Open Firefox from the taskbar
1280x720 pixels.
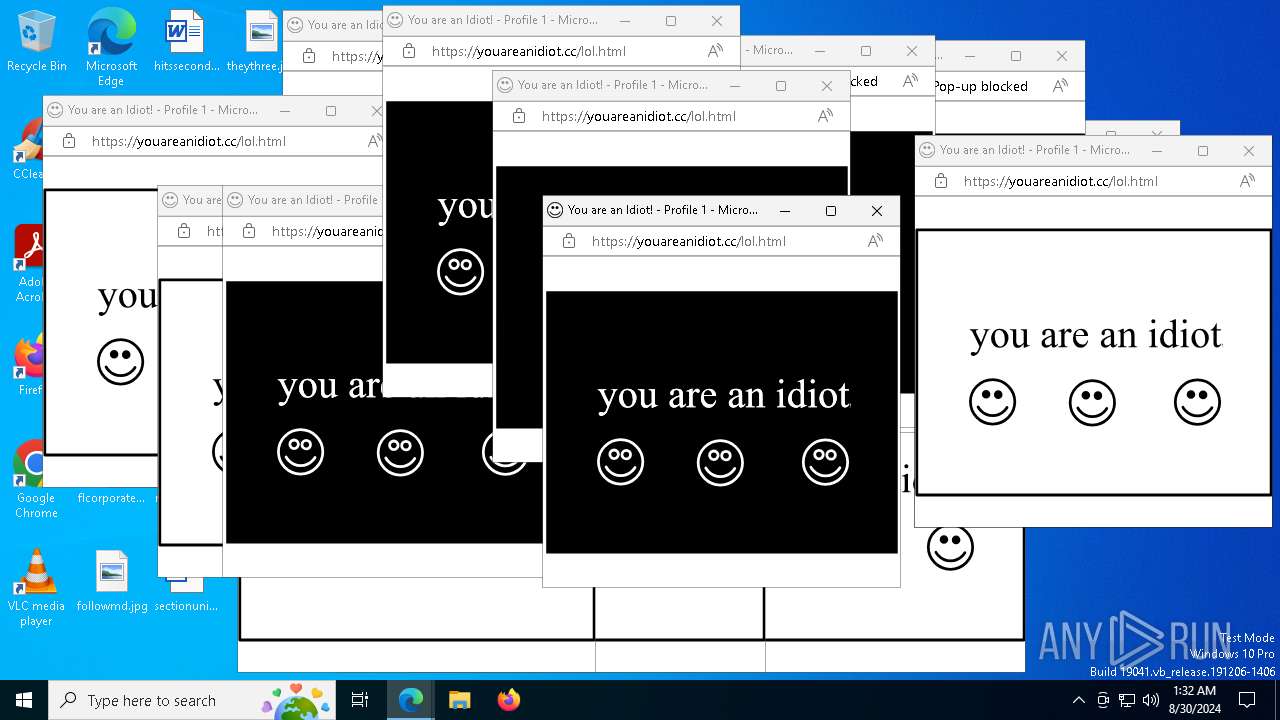(x=508, y=700)
